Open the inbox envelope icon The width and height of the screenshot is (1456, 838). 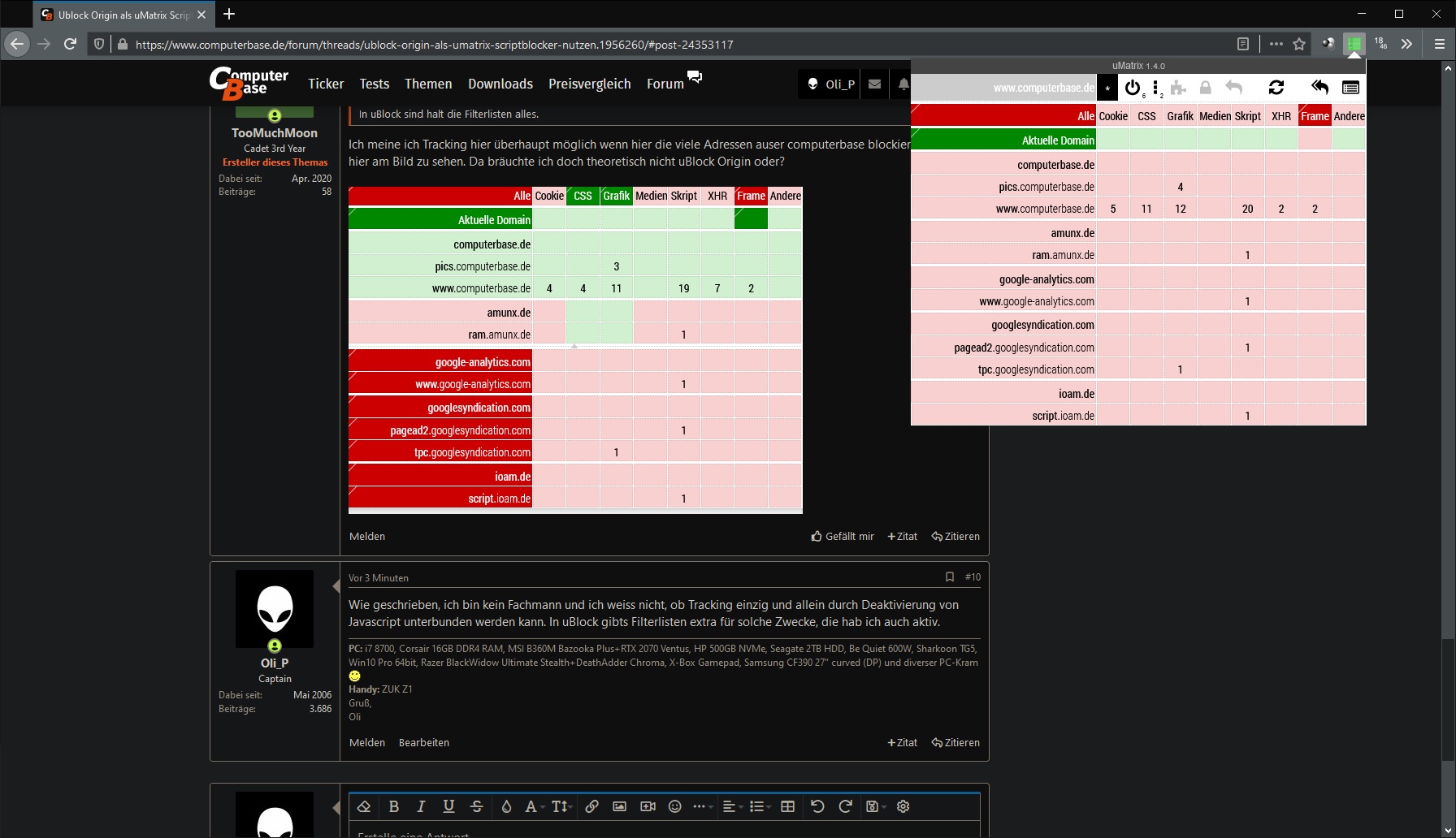874,84
